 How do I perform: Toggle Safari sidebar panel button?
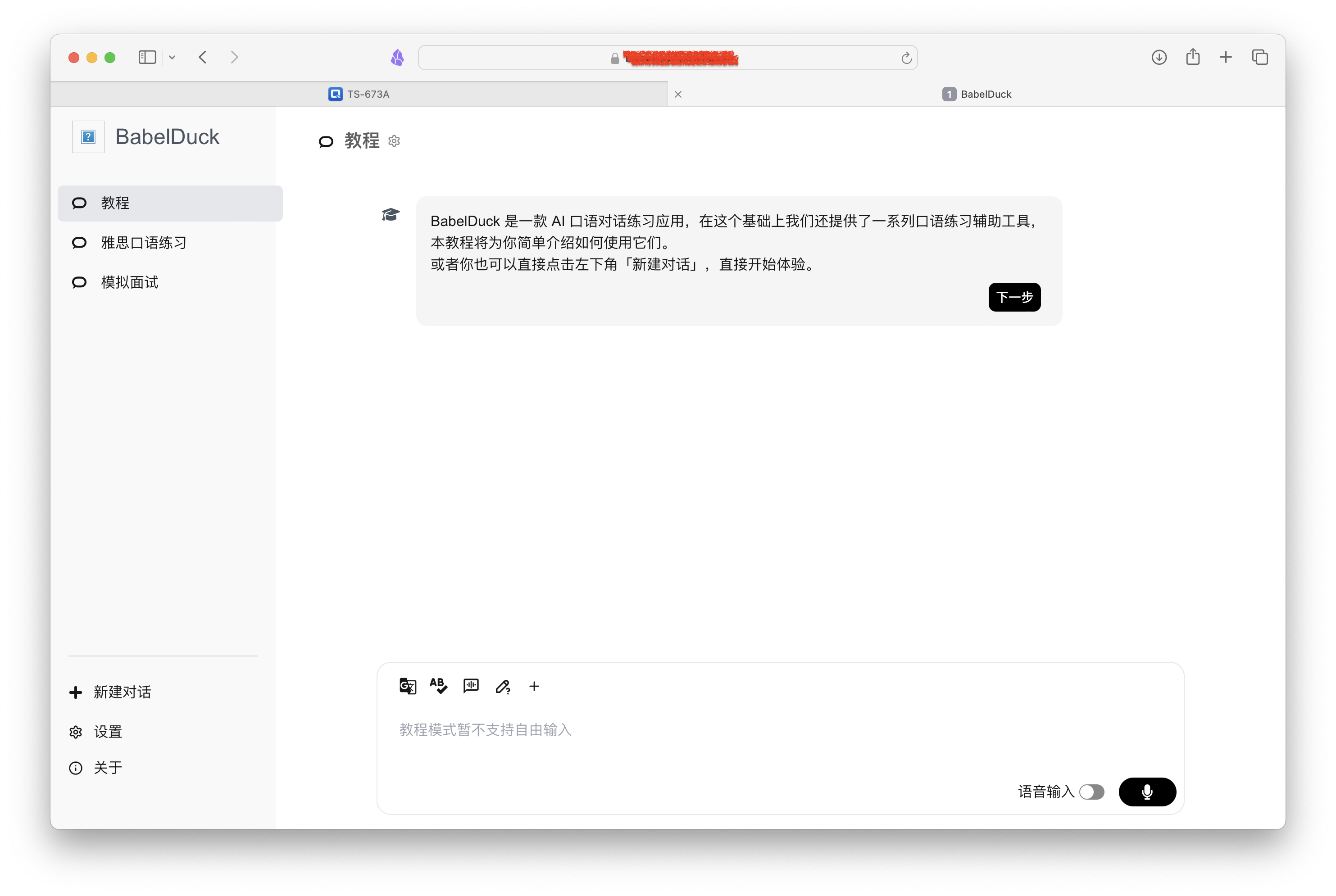pyautogui.click(x=147, y=57)
